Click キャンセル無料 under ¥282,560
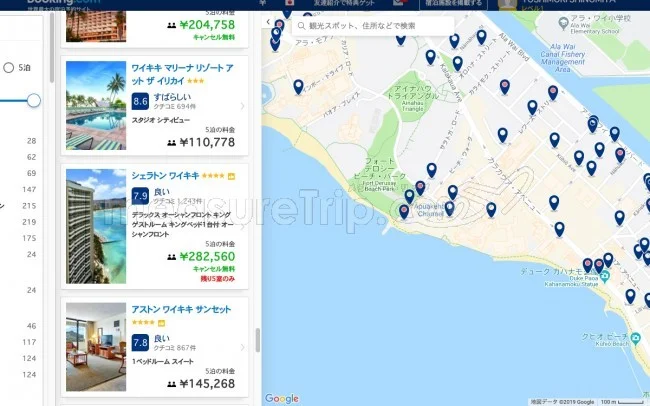Image resolution: width=650 pixels, height=406 pixels. pyautogui.click(x=214, y=269)
